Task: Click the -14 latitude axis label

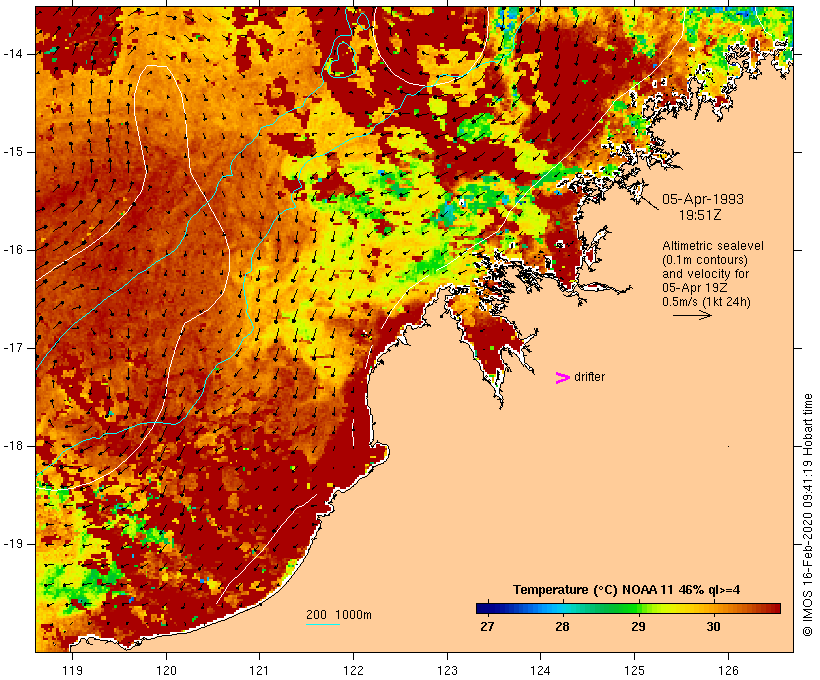Action: pos(13,54)
